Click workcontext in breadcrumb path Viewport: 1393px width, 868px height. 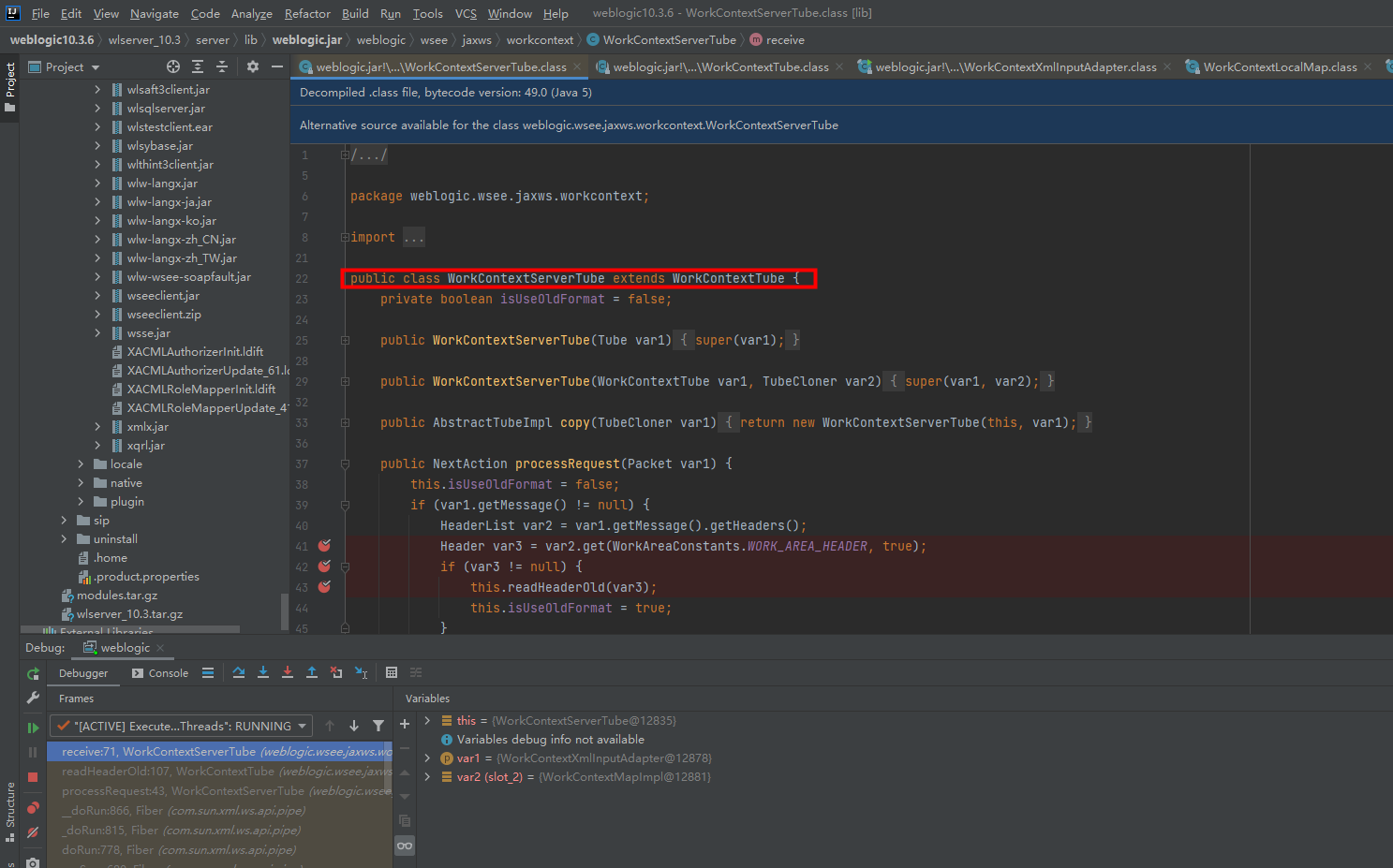point(540,39)
